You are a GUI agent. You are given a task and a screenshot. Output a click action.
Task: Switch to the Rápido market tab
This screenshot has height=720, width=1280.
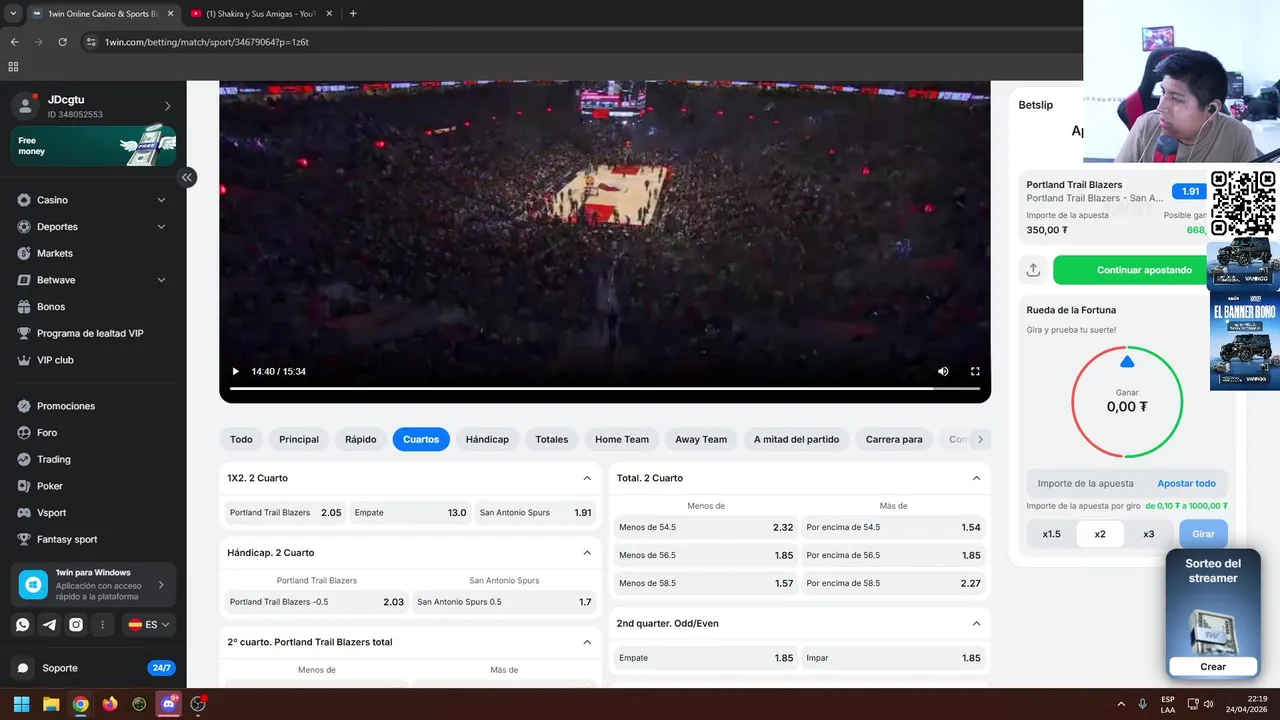361,439
